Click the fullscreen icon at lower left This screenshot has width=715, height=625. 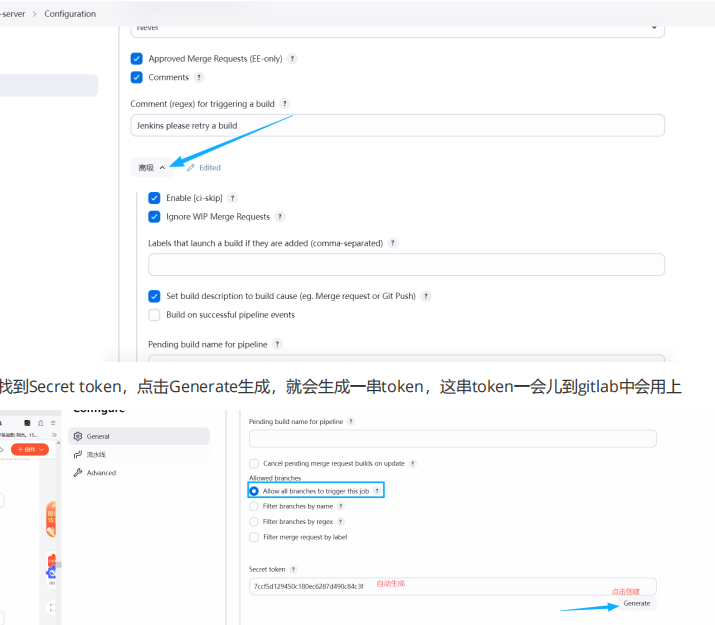coord(52,607)
